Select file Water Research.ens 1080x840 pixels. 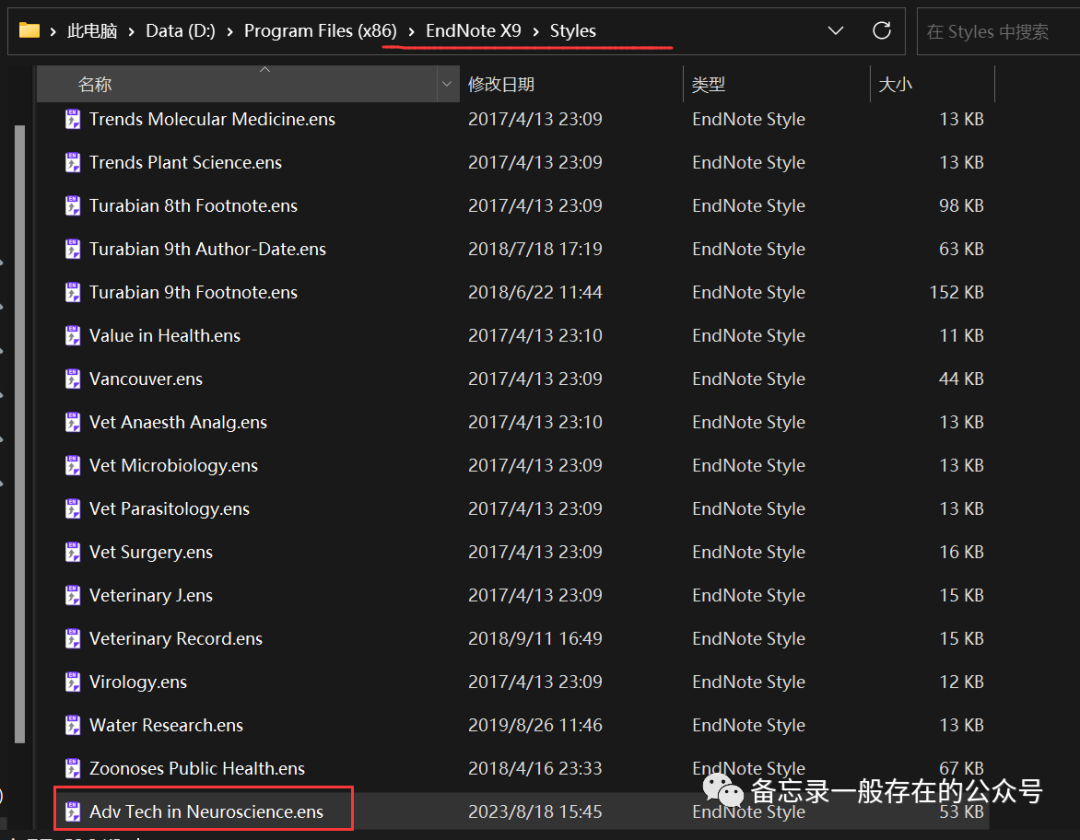click(x=166, y=725)
